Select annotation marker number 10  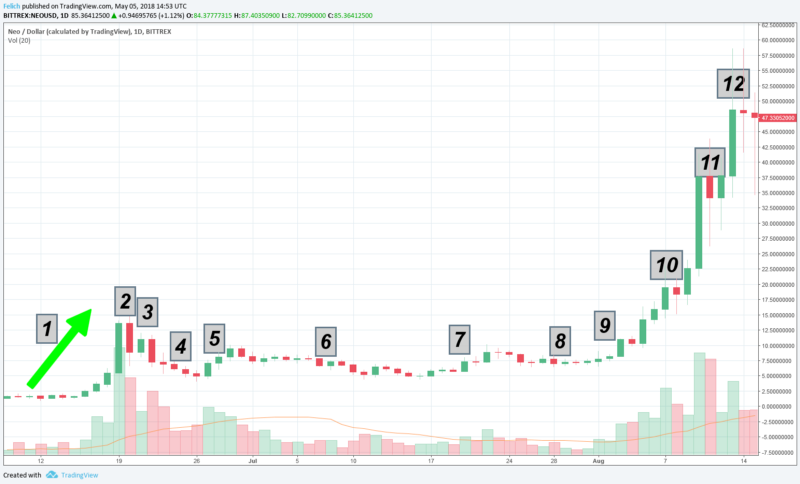pyautogui.click(x=666, y=264)
